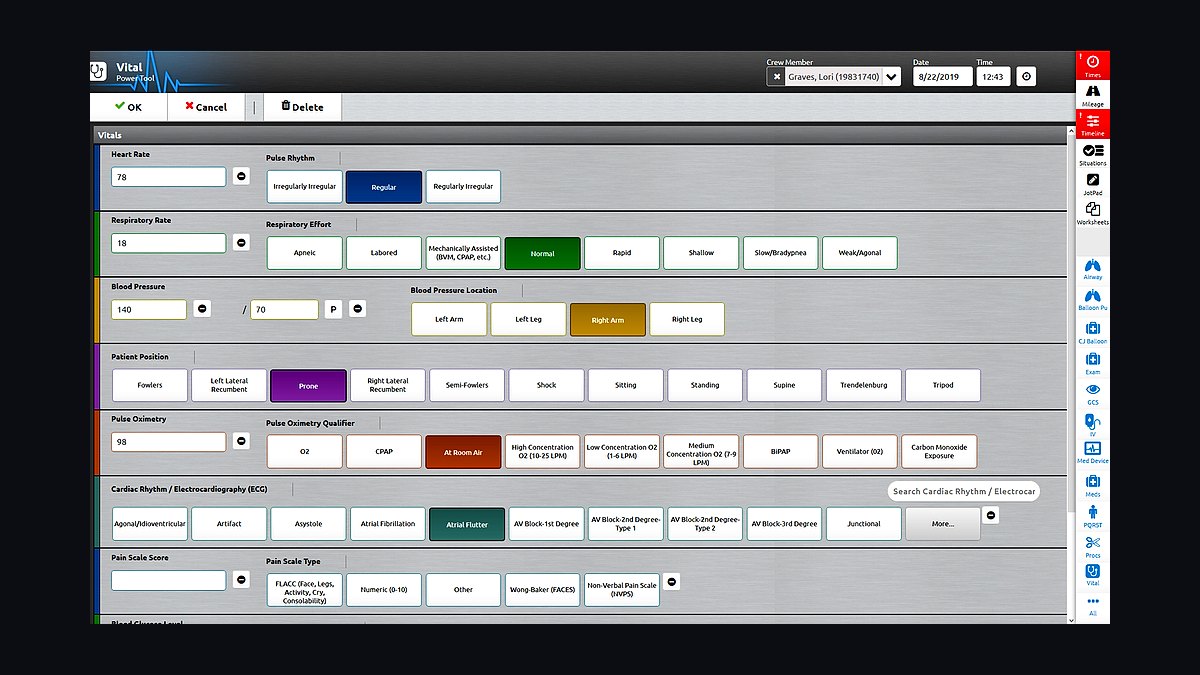Click the Pain Scale Score field
1200x675 pixels.
click(x=169, y=580)
